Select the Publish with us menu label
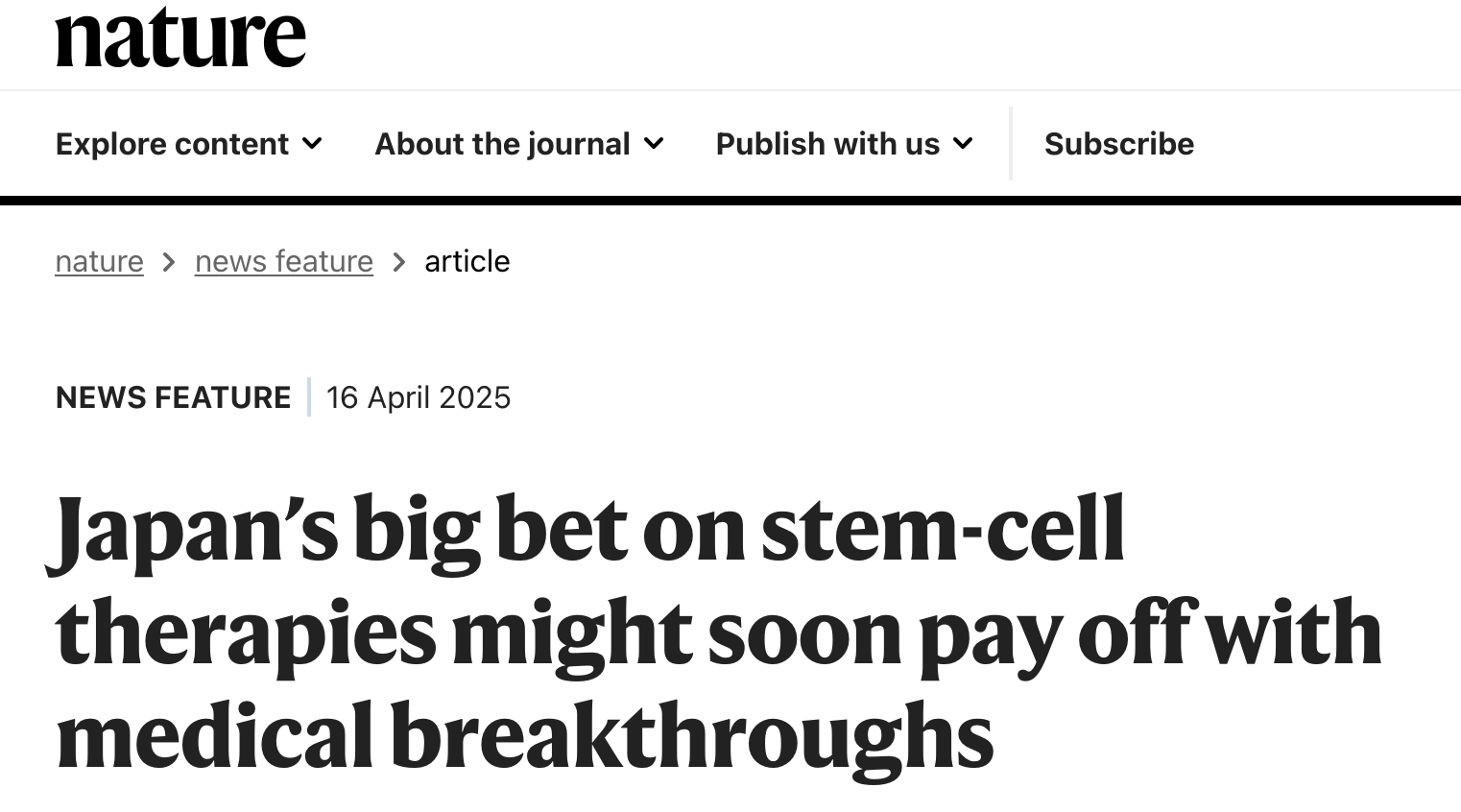The image size is (1461, 812). point(827,144)
